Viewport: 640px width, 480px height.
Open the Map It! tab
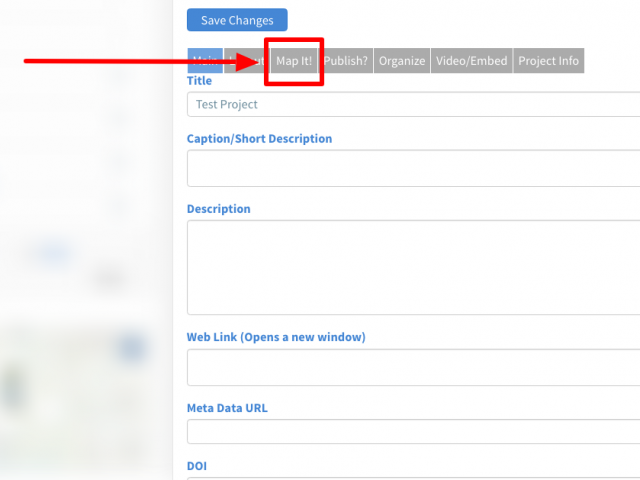294,61
